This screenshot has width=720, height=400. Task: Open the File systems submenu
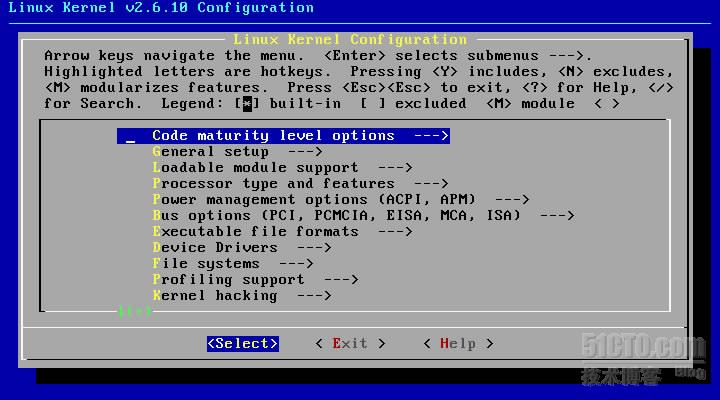pos(233,264)
